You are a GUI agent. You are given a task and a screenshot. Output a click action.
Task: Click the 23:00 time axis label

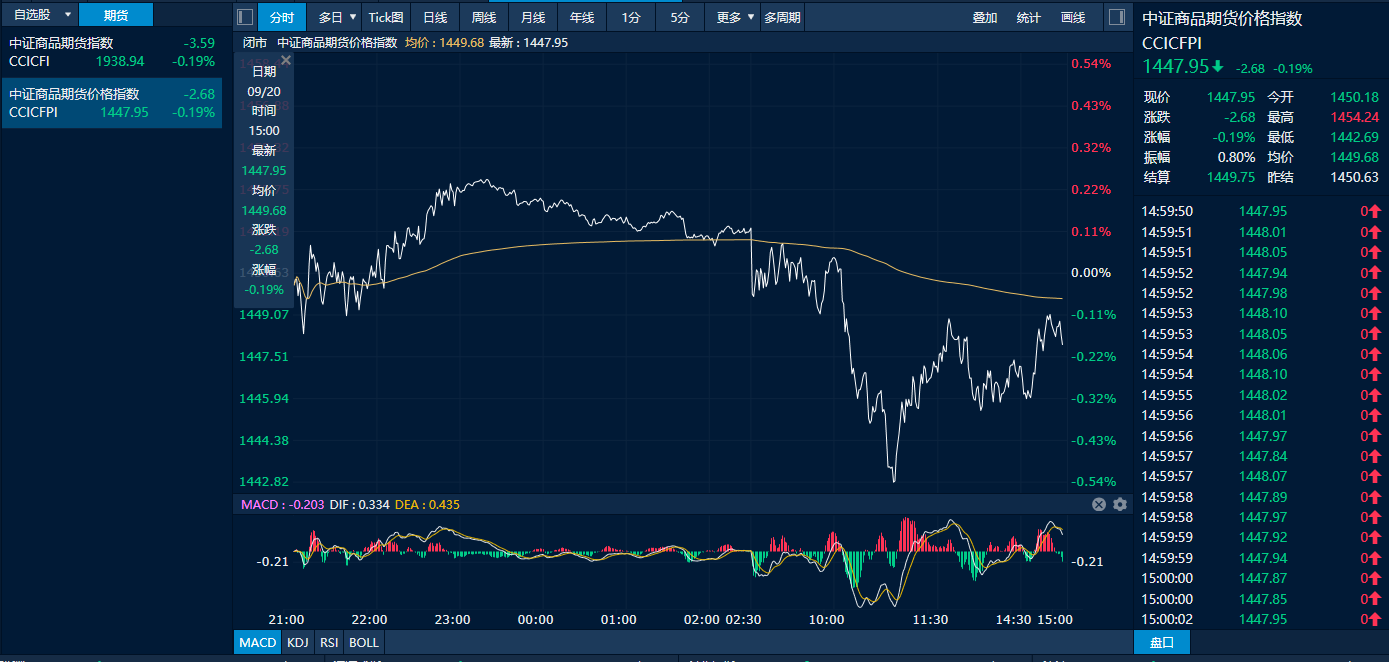pyautogui.click(x=453, y=620)
